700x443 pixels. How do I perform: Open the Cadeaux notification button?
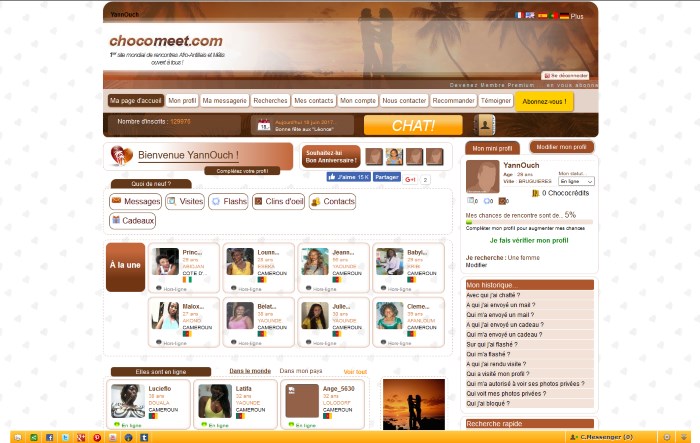[x=133, y=221]
